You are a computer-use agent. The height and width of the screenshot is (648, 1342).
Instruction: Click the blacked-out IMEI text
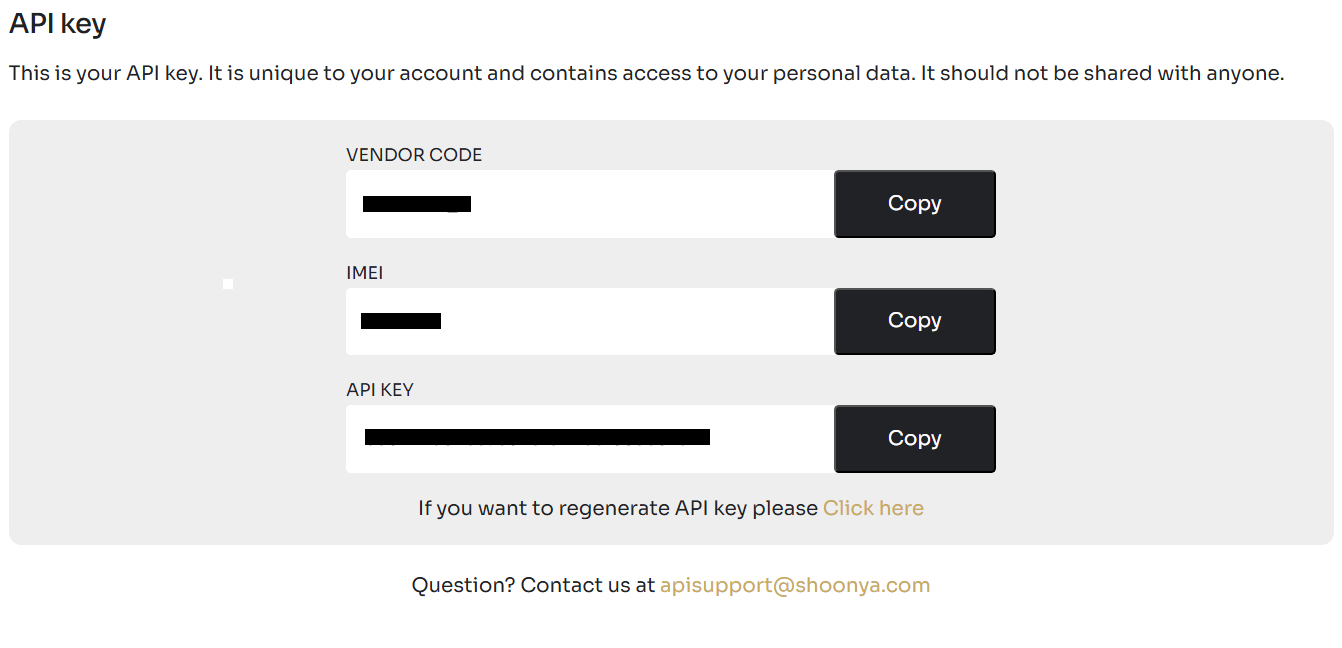[x=401, y=321]
